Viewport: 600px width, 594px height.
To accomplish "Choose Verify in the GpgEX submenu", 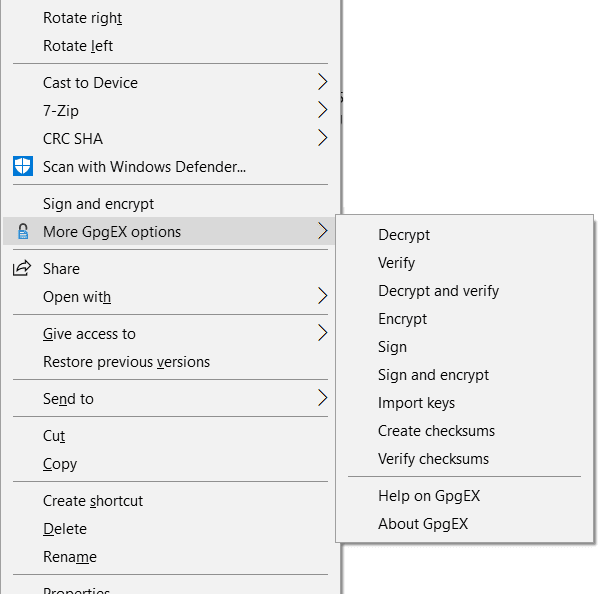I will click(x=397, y=263).
